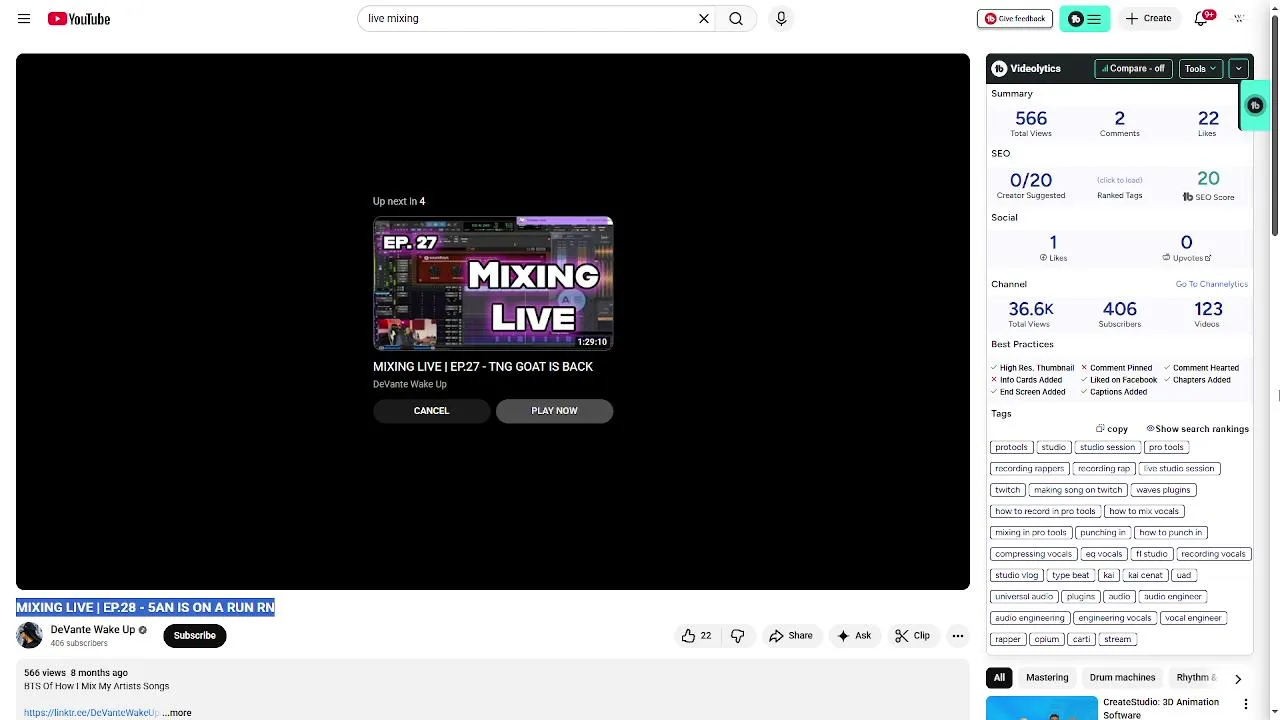This screenshot has width=1280, height=720.
Task: Click the TubeBuddy SEO Score logo
Action: (x=1188, y=197)
